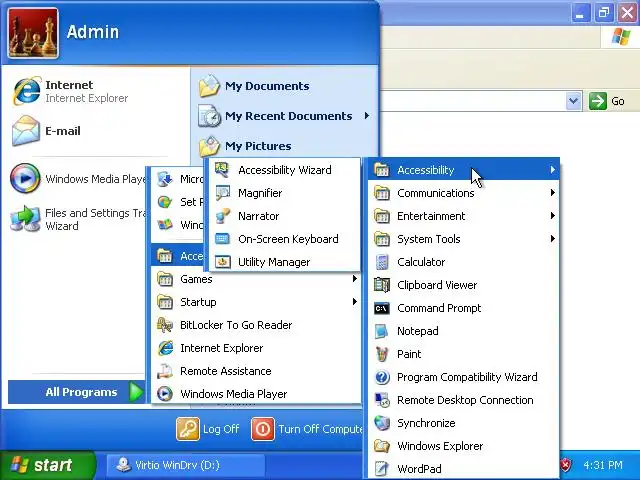The width and height of the screenshot is (640, 480).
Task: Click the Turn Off Computer button
Action: 307,429
